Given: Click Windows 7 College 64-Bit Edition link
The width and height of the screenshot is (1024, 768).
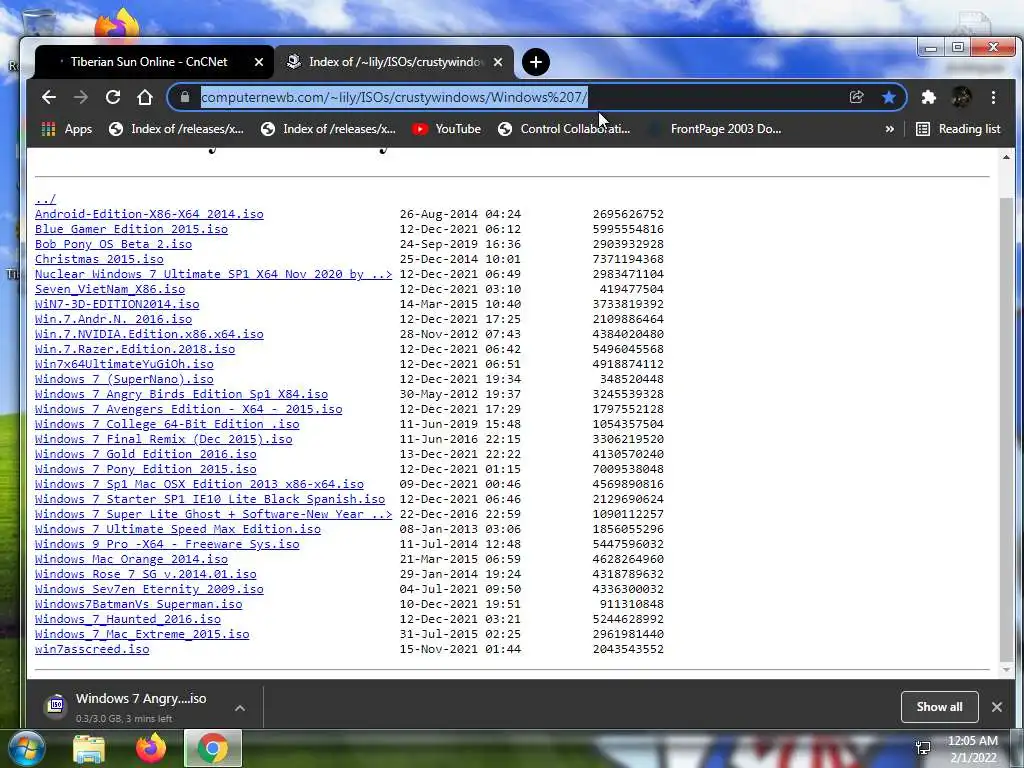Looking at the screenshot, I should pyautogui.click(x=167, y=424).
